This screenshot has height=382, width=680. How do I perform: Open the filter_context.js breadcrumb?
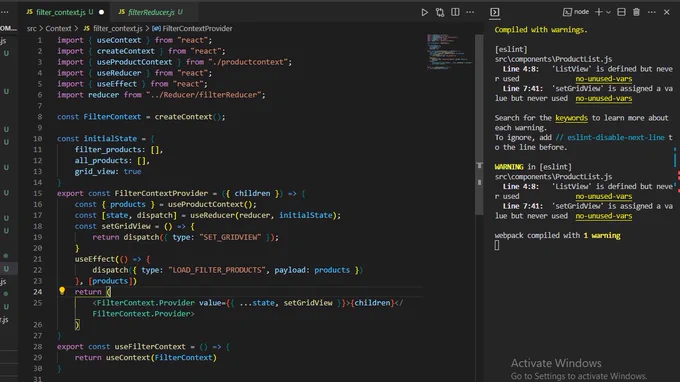tap(113, 29)
